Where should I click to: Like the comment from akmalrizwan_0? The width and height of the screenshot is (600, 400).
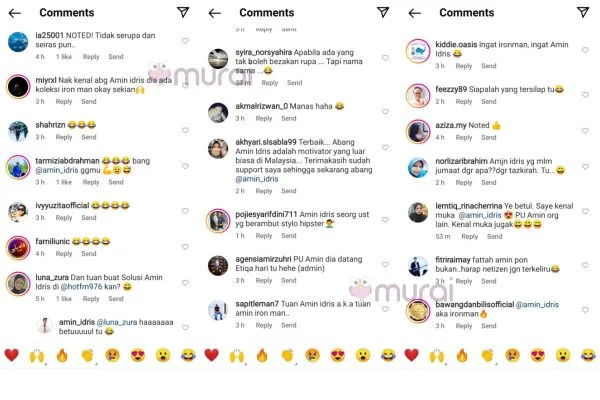[x=385, y=111]
